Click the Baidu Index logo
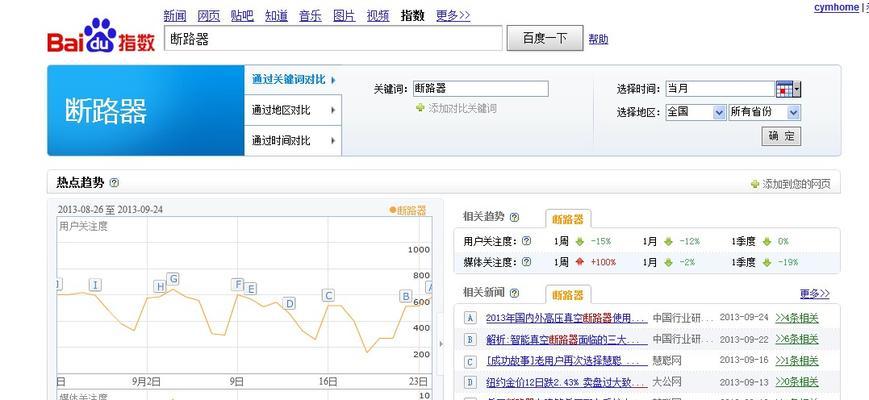 pyautogui.click(x=101, y=35)
